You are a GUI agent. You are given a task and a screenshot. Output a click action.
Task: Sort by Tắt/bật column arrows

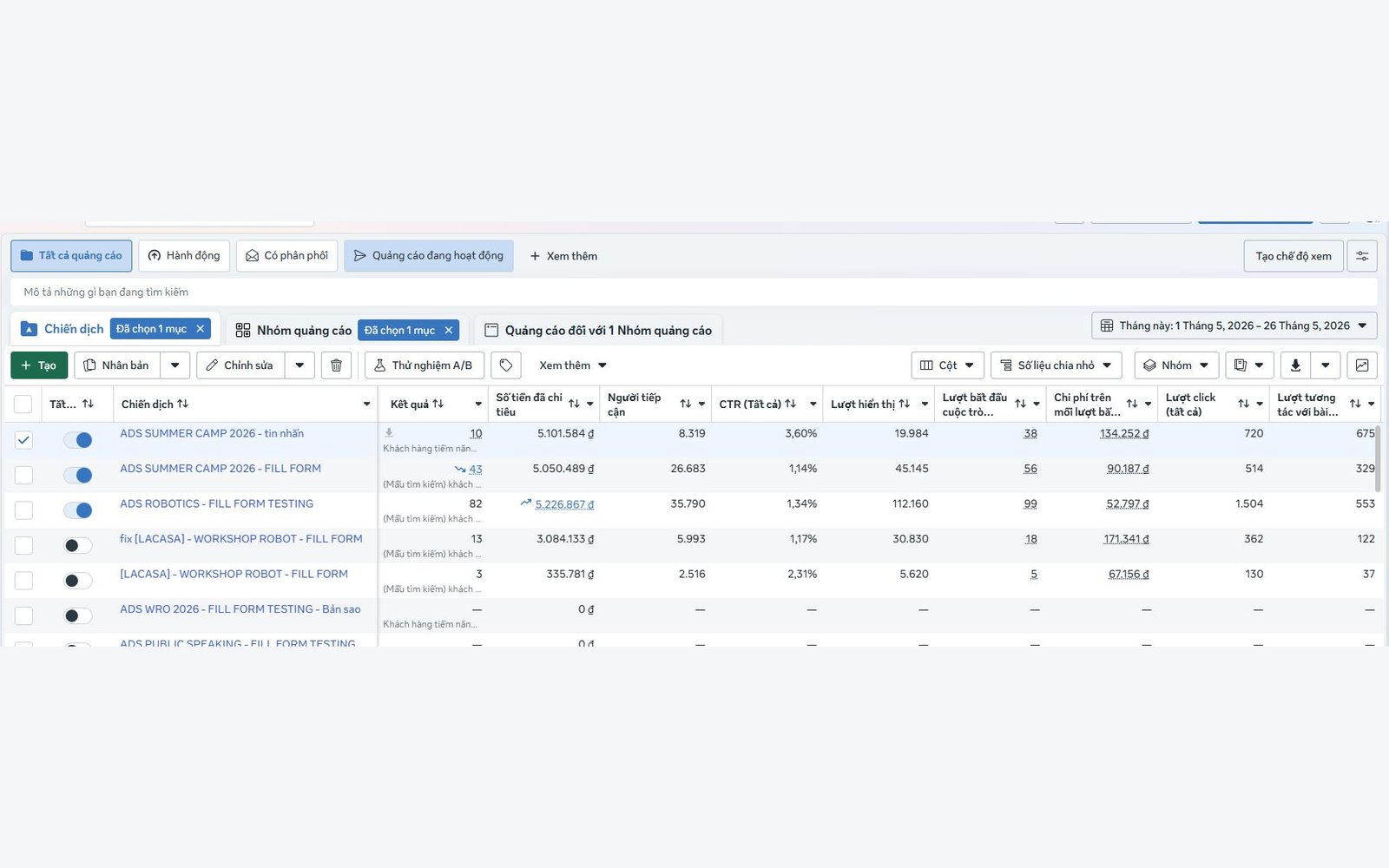(88, 404)
